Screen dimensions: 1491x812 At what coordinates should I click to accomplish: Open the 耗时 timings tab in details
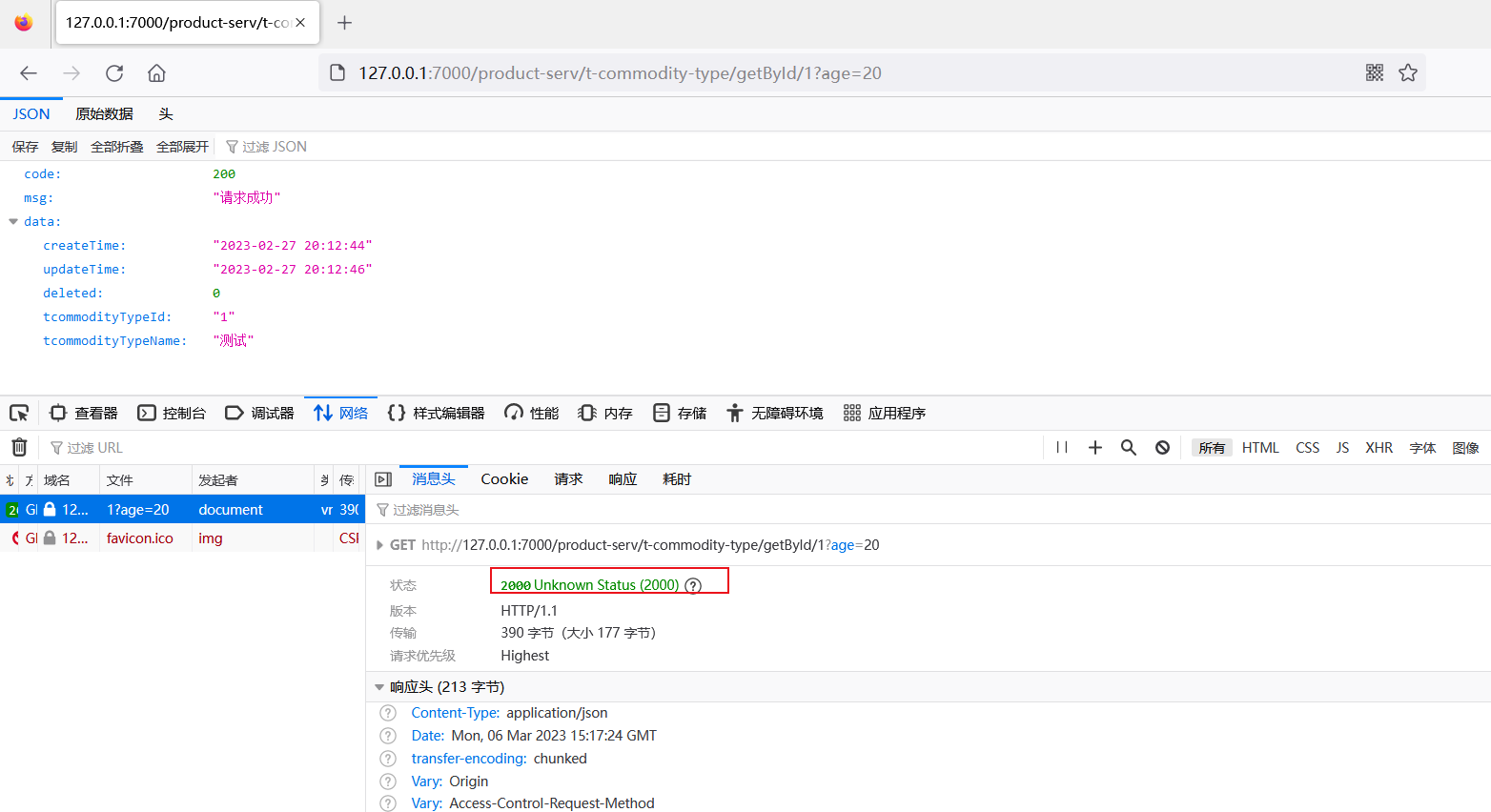[x=677, y=479]
